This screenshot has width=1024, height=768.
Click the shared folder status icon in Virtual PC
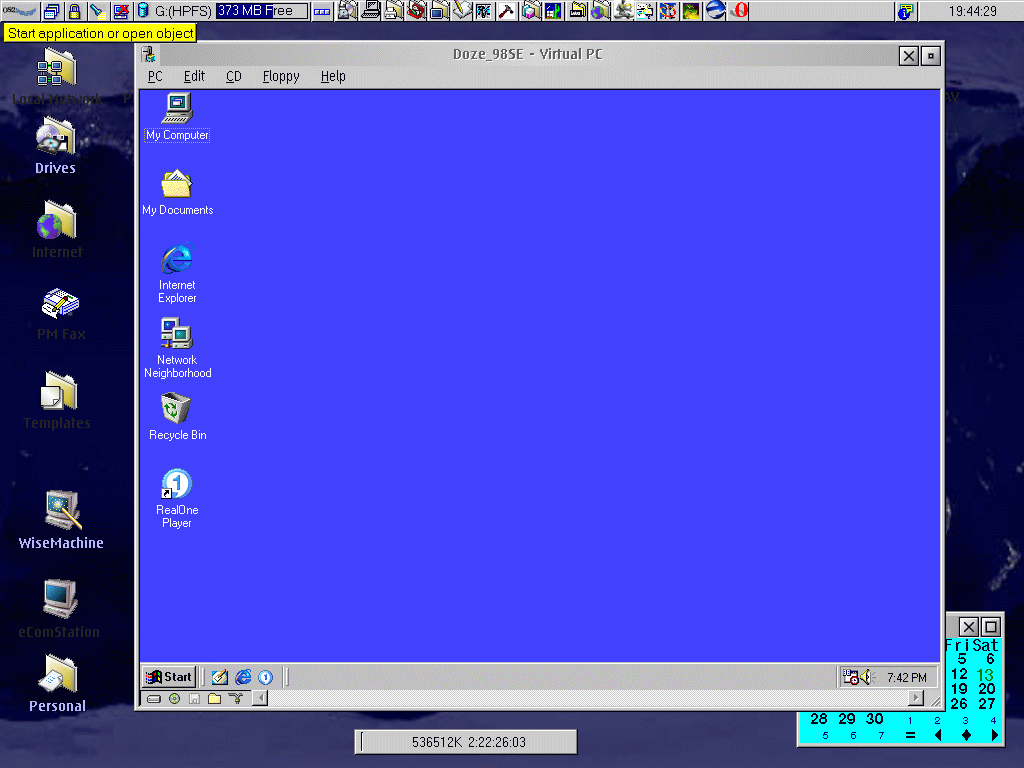point(214,699)
